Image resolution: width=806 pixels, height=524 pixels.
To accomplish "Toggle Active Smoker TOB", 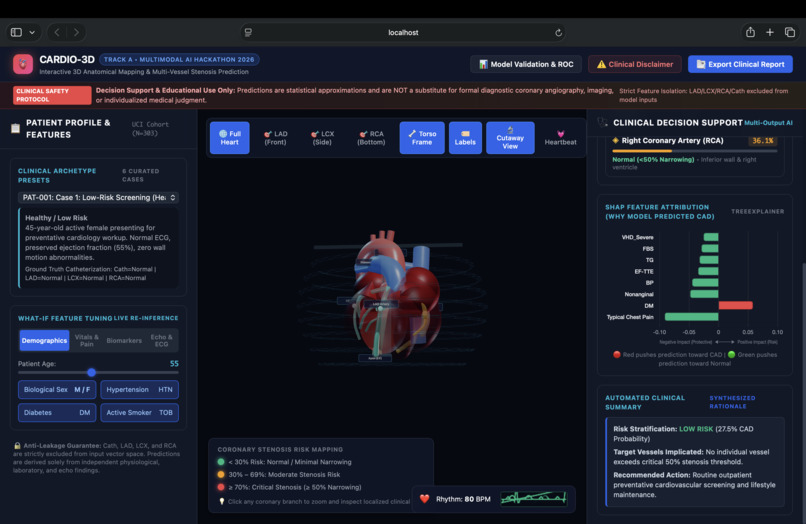I will tap(139, 412).
